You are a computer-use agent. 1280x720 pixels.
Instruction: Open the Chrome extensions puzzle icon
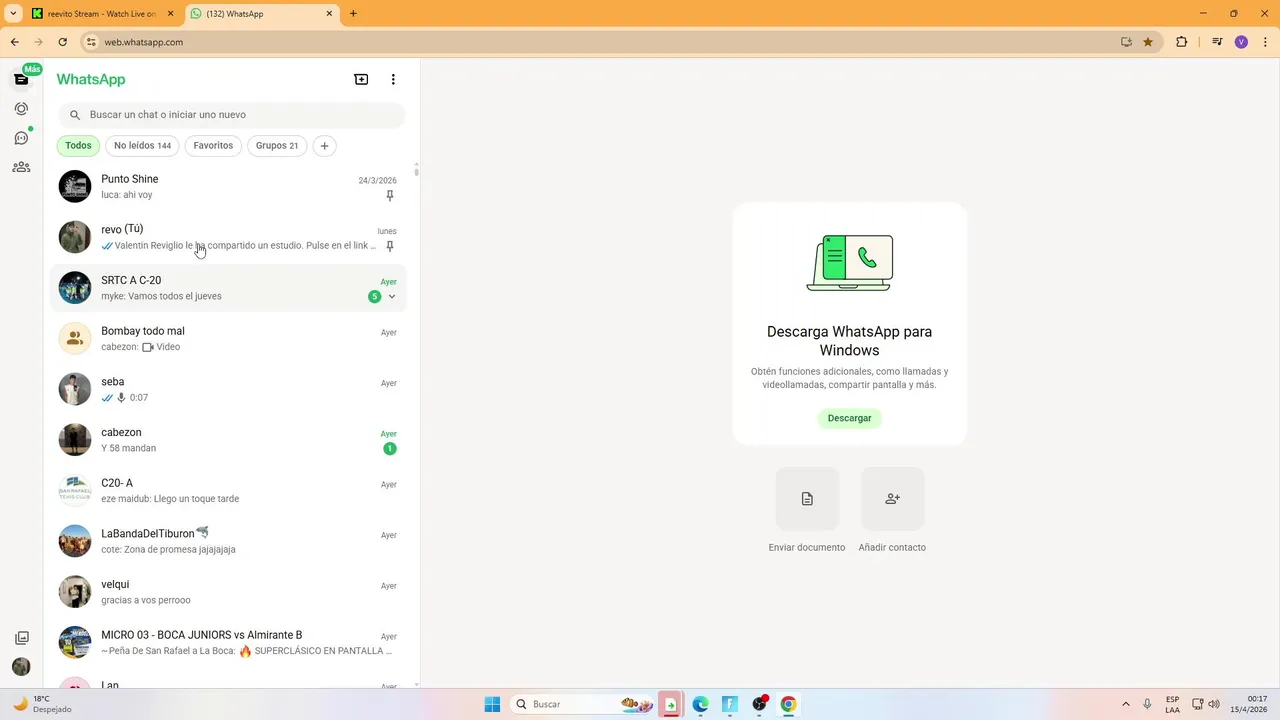click(1181, 42)
